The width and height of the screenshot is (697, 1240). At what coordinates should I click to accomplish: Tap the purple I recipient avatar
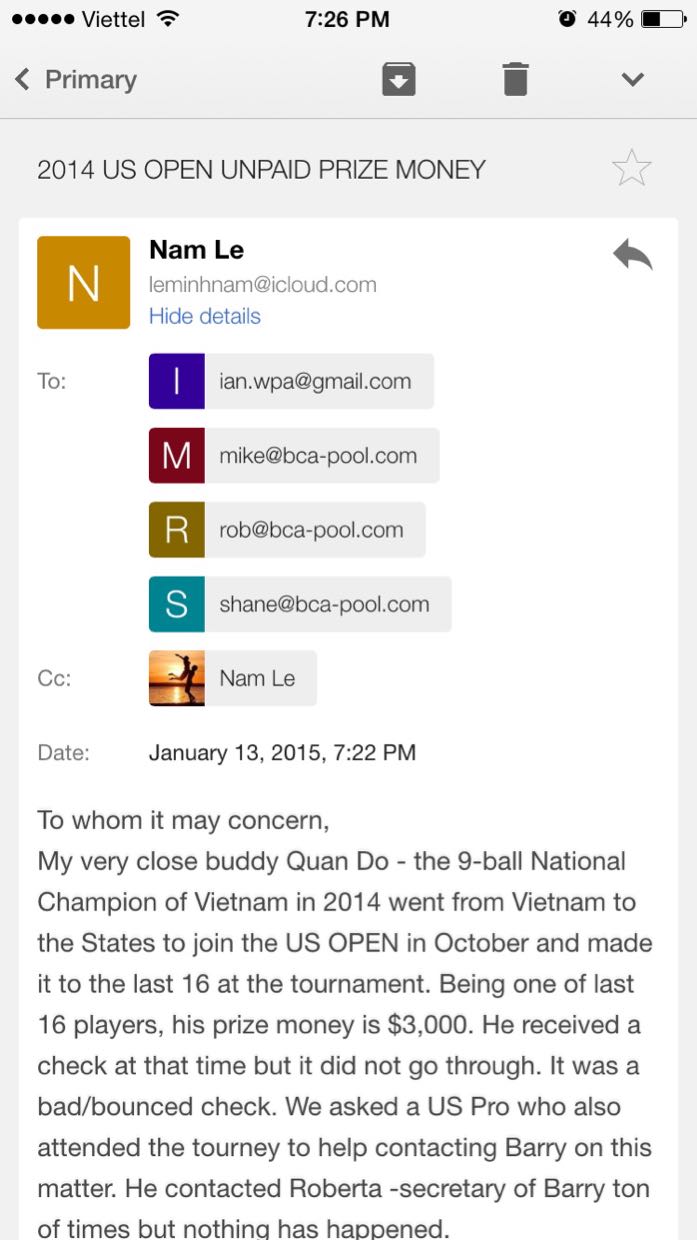177,381
